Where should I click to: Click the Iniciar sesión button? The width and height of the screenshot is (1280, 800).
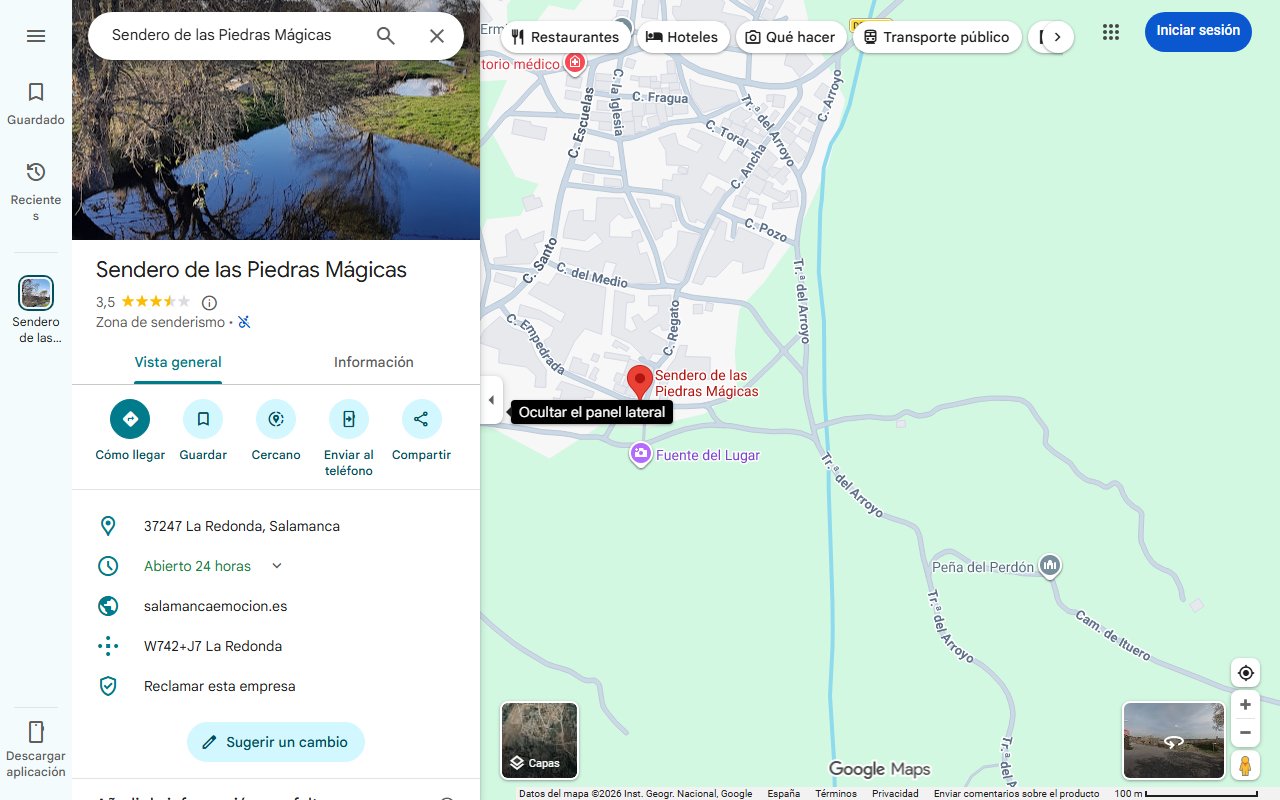[x=1197, y=31]
